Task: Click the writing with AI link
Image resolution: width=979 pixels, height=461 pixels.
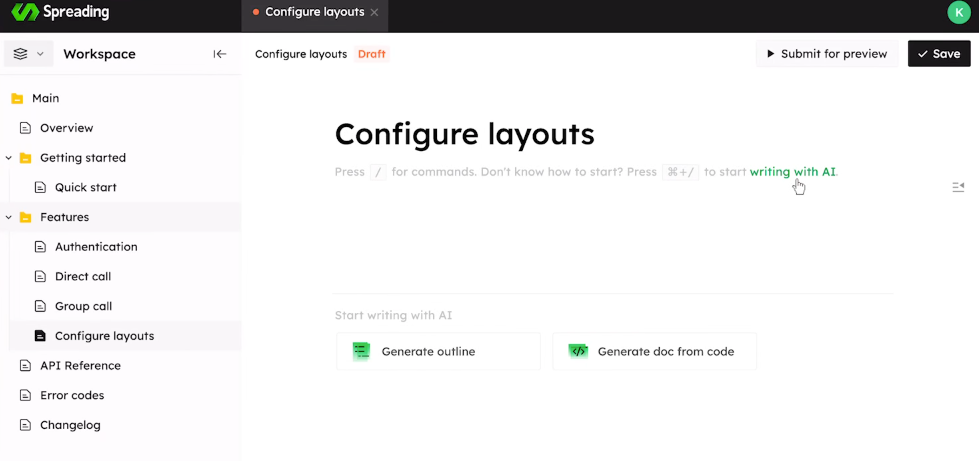Action: click(x=792, y=172)
